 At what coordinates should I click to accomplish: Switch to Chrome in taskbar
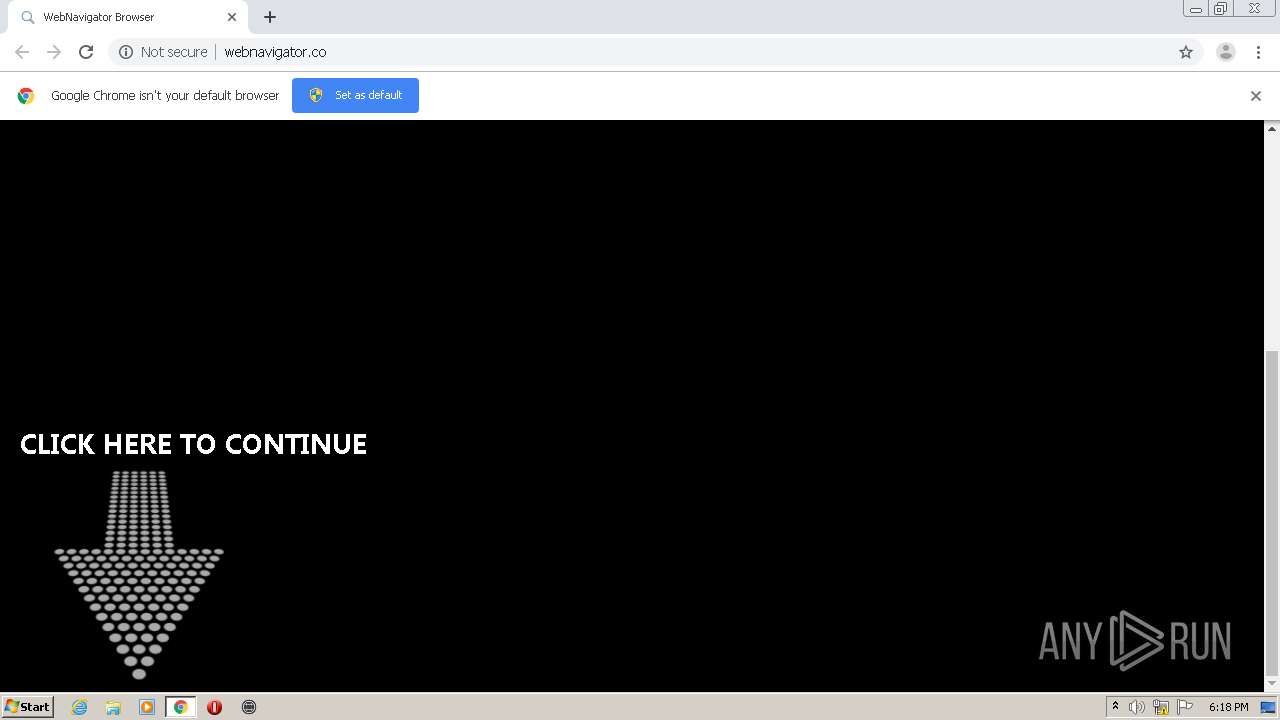click(x=181, y=707)
